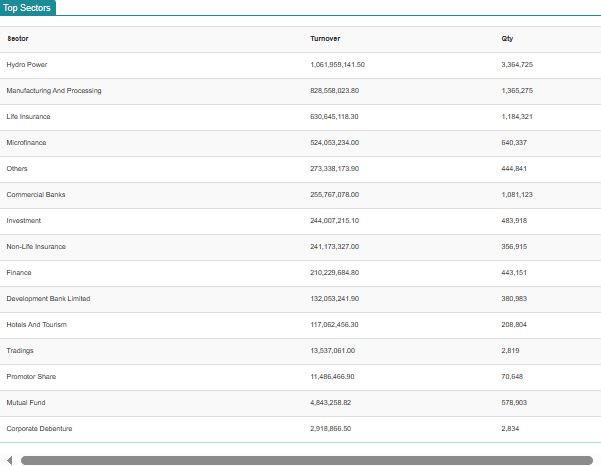Sort by the Sector column header
The image size is (601, 466).
click(x=18, y=39)
